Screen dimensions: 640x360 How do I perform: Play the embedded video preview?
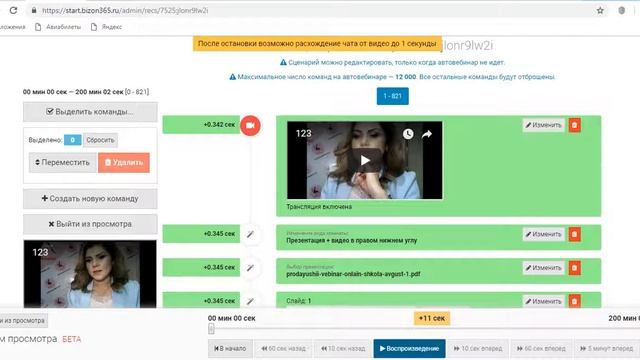tap(365, 160)
